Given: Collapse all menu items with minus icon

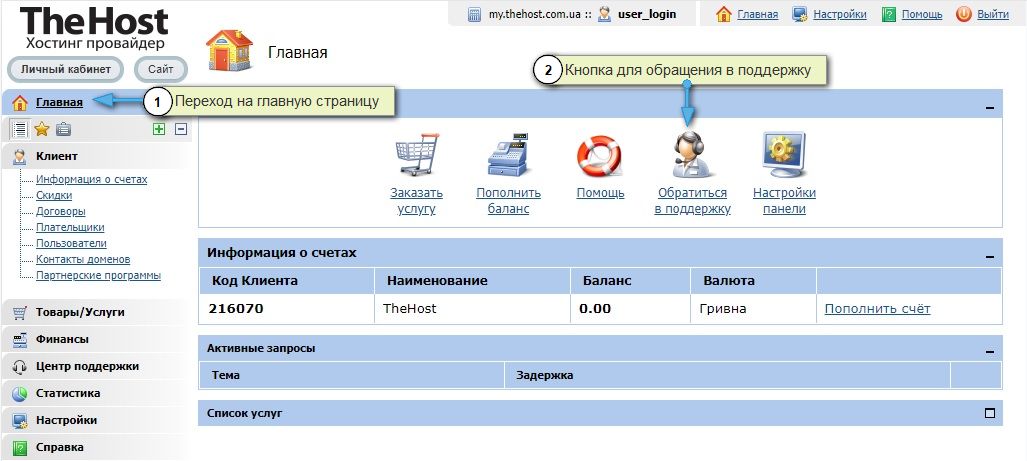Looking at the screenshot, I should coord(181,129).
